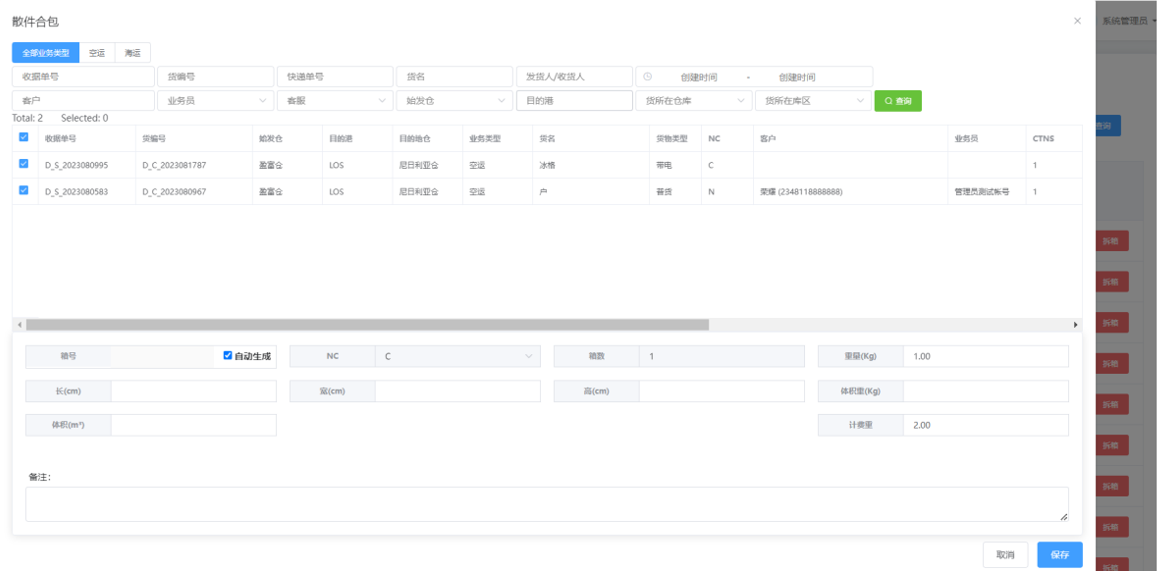Focus the 客户 search field
The image size is (1157, 572).
coord(83,100)
